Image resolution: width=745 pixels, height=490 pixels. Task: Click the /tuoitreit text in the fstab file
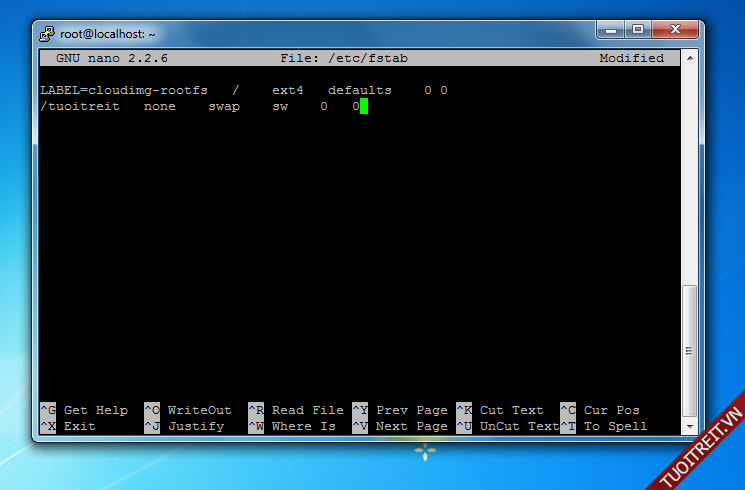[x=80, y=106]
